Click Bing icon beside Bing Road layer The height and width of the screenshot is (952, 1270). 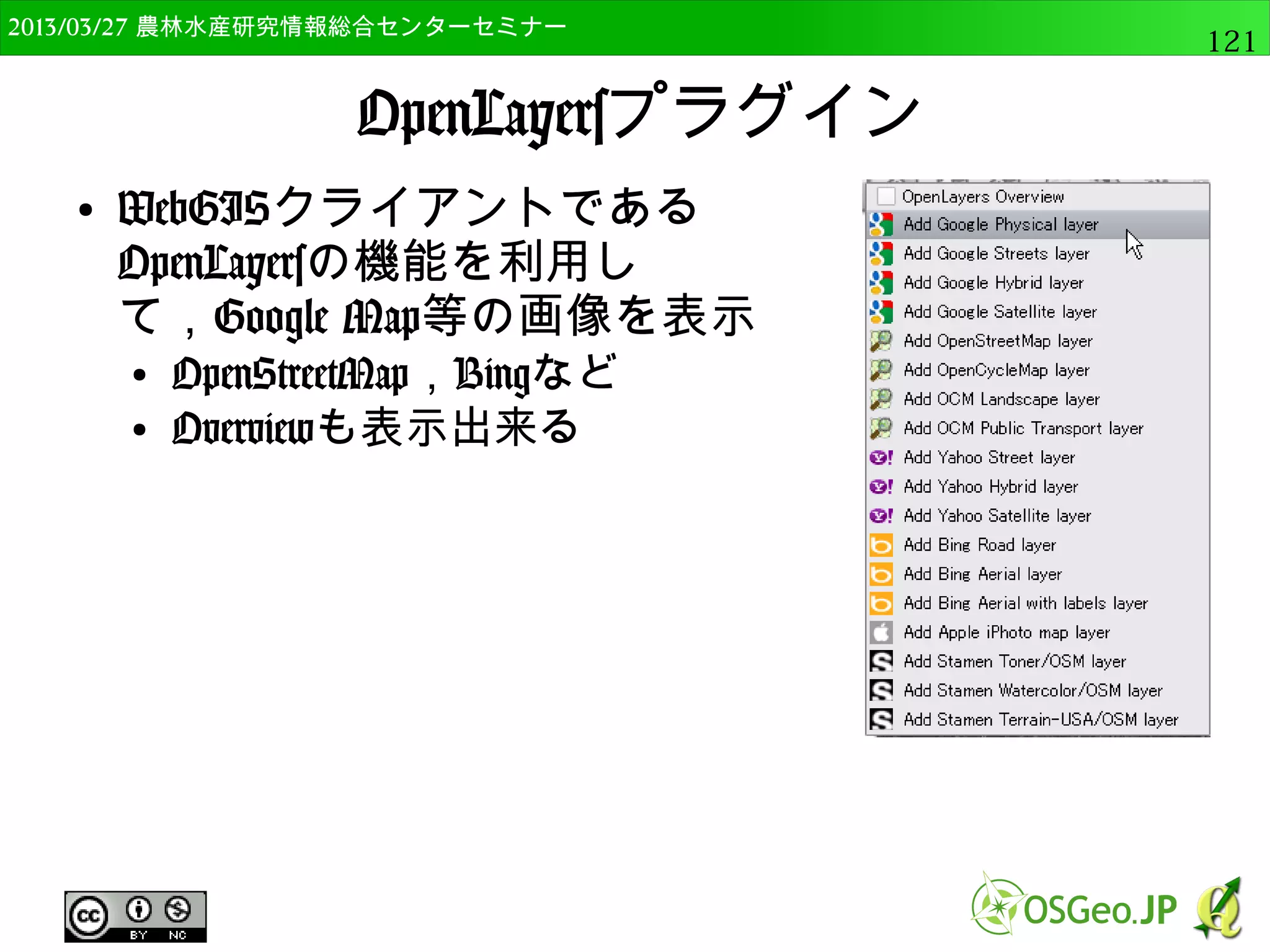point(881,545)
